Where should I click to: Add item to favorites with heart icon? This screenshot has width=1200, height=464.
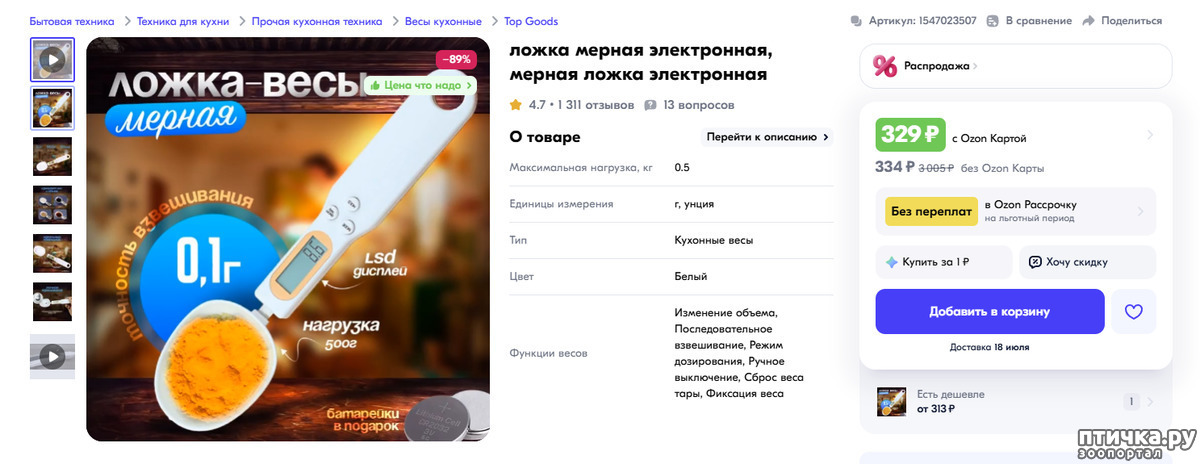1133,312
